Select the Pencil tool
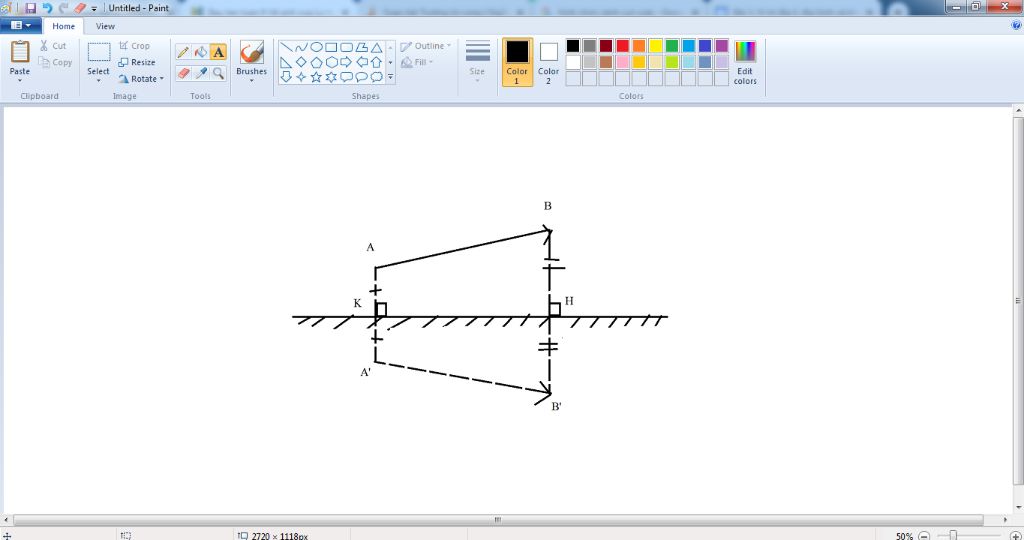This screenshot has height=540, width=1024. (184, 52)
